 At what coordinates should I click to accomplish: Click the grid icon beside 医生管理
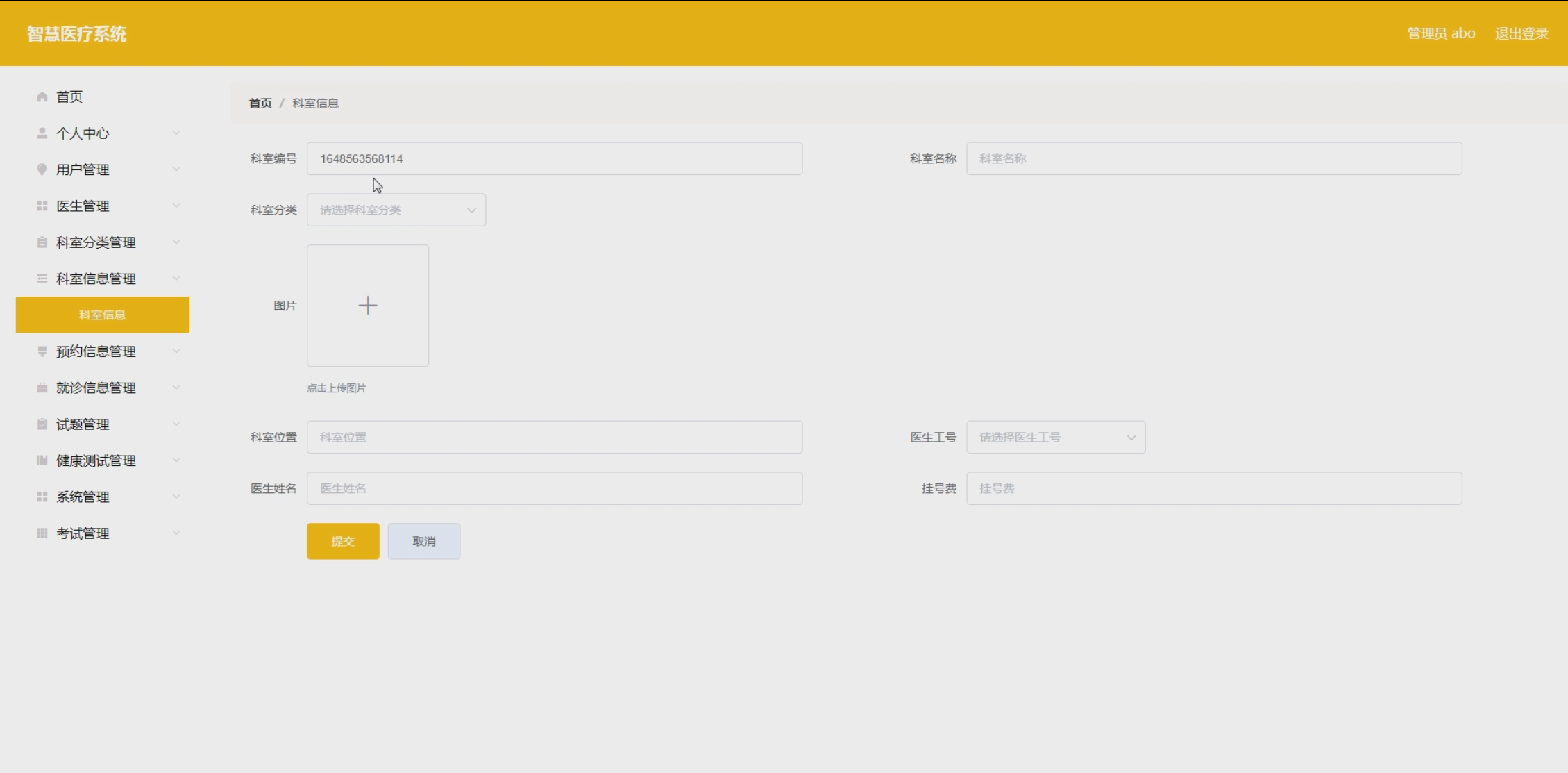pyautogui.click(x=42, y=206)
